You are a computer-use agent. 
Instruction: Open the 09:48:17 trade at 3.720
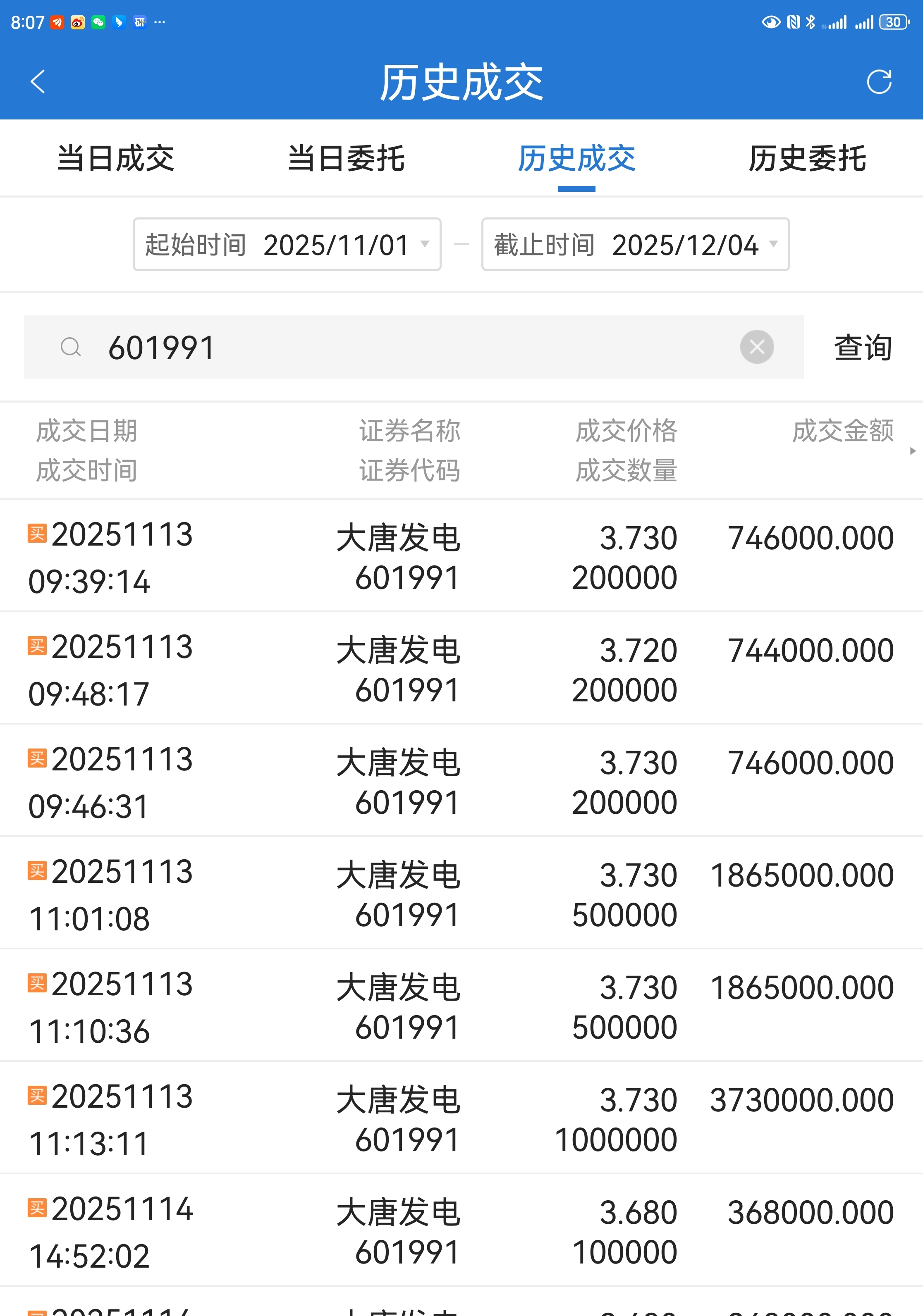tap(461, 668)
